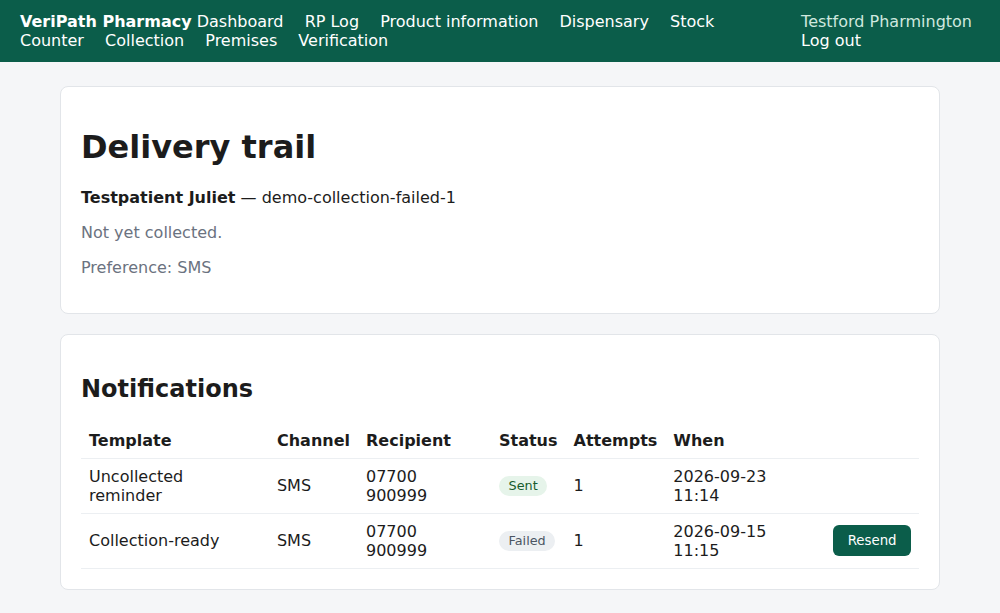Navigate to Product information
1000x613 pixels.
(x=459, y=21)
